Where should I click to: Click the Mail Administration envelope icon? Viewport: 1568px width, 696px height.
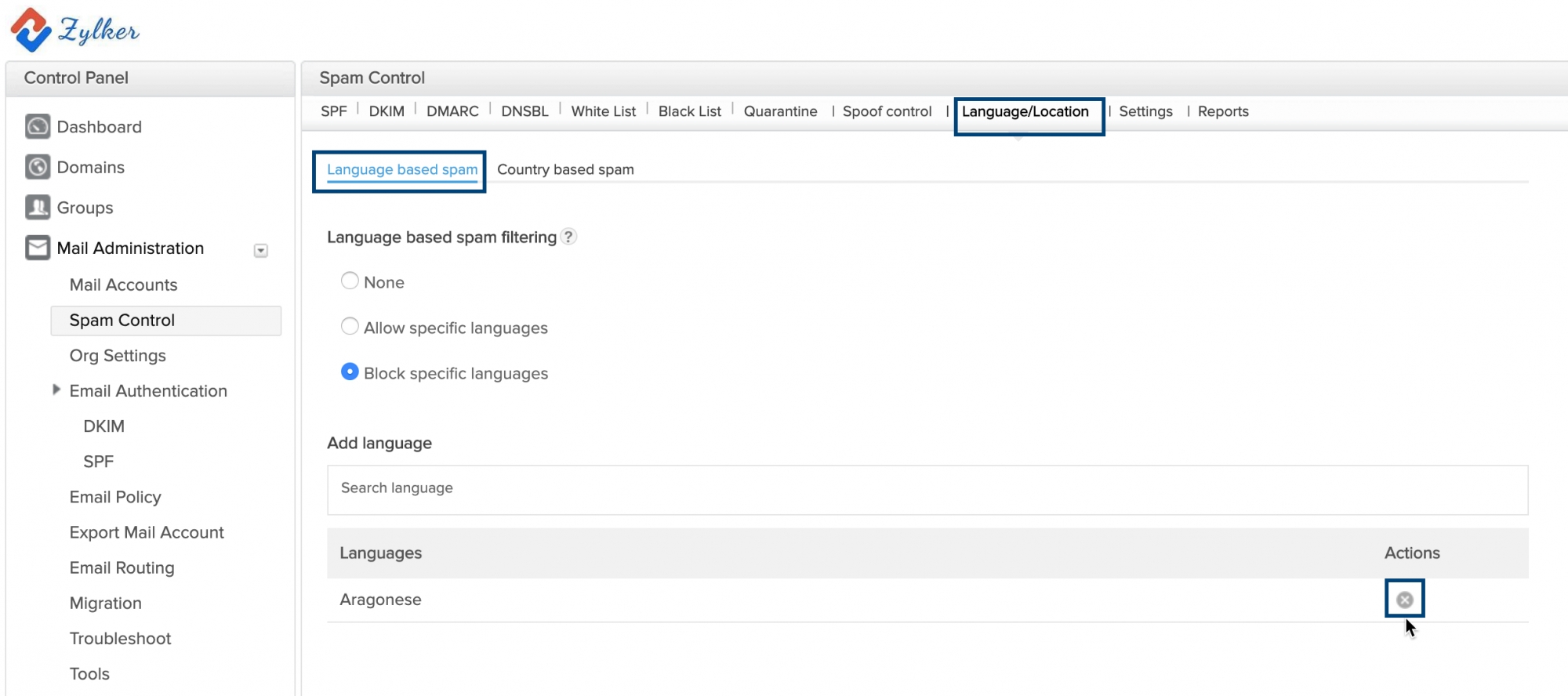38,248
